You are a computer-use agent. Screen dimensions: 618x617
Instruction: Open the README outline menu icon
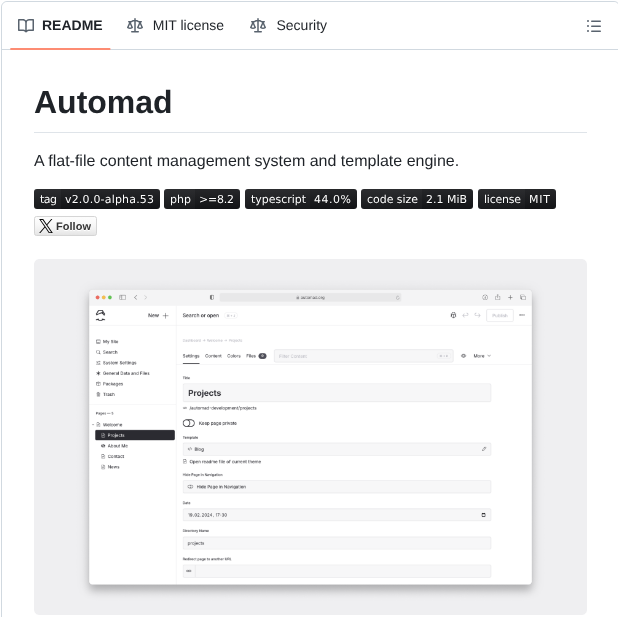594,26
